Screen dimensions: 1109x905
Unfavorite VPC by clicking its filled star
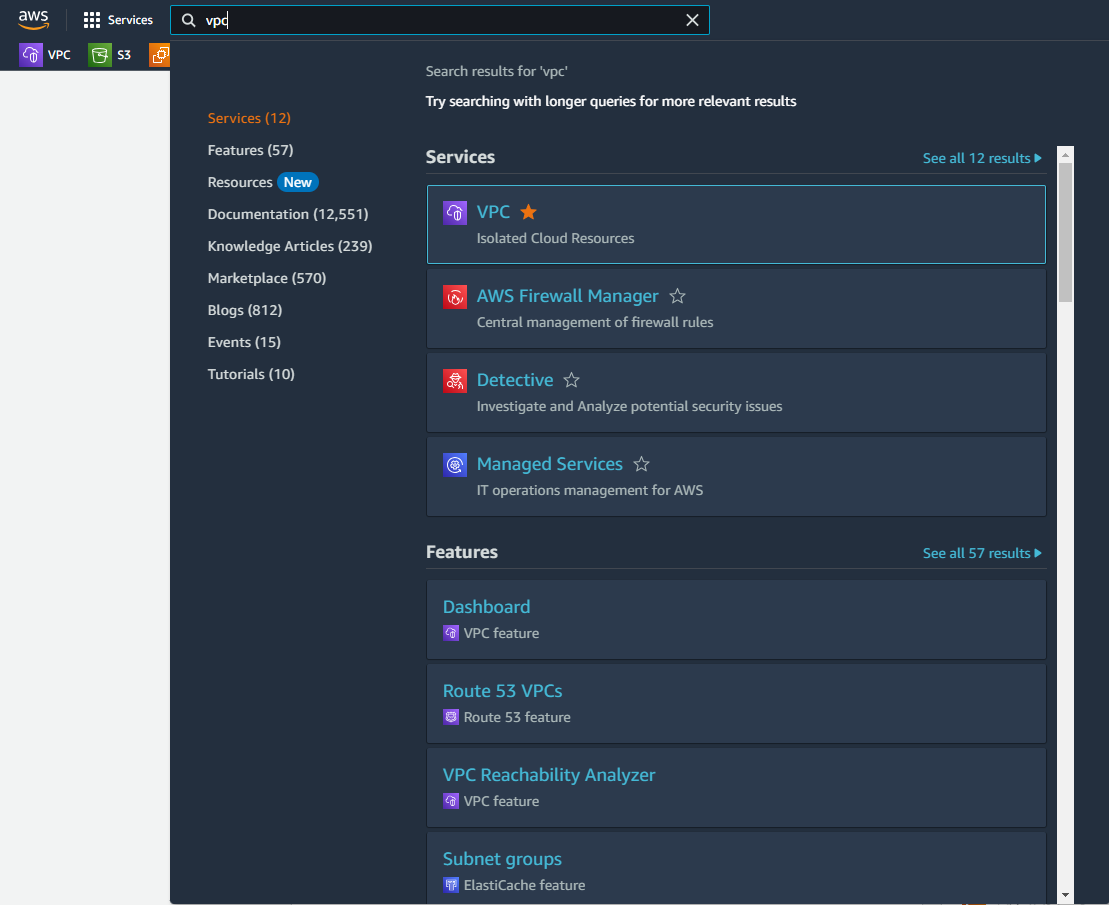[527, 212]
